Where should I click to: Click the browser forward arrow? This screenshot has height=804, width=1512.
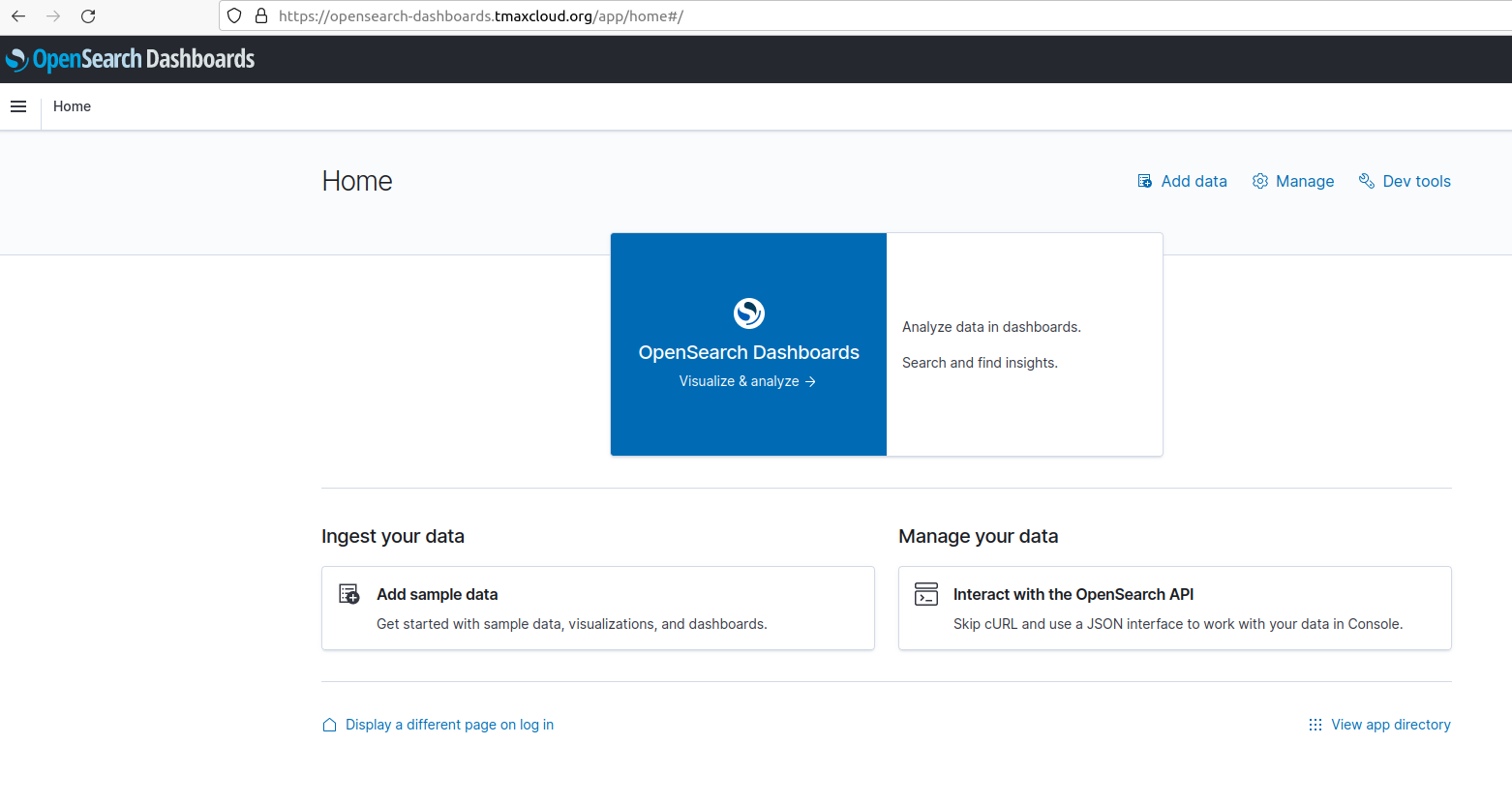[53, 16]
